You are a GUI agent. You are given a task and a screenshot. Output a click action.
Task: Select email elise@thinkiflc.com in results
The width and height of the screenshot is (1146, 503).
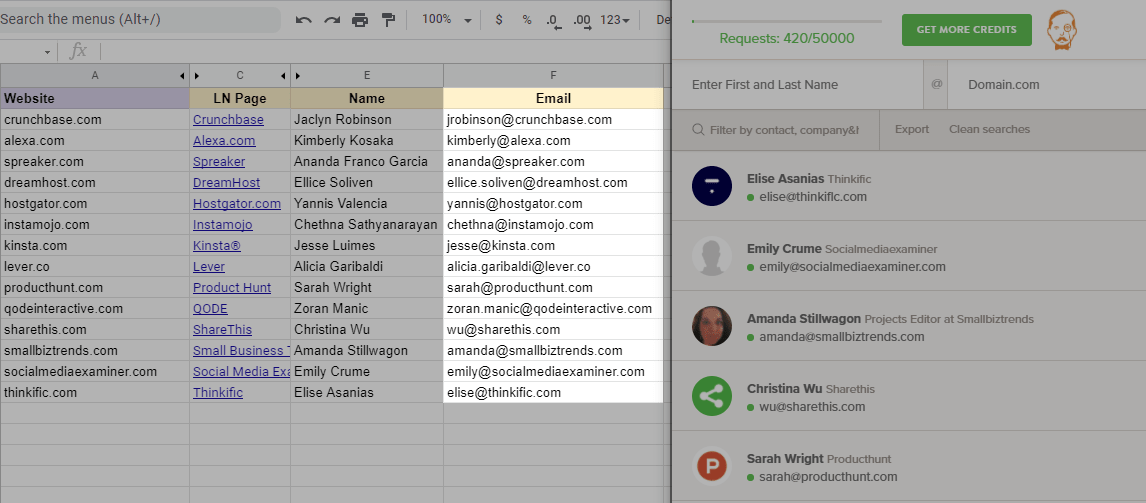pyautogui.click(x=813, y=197)
